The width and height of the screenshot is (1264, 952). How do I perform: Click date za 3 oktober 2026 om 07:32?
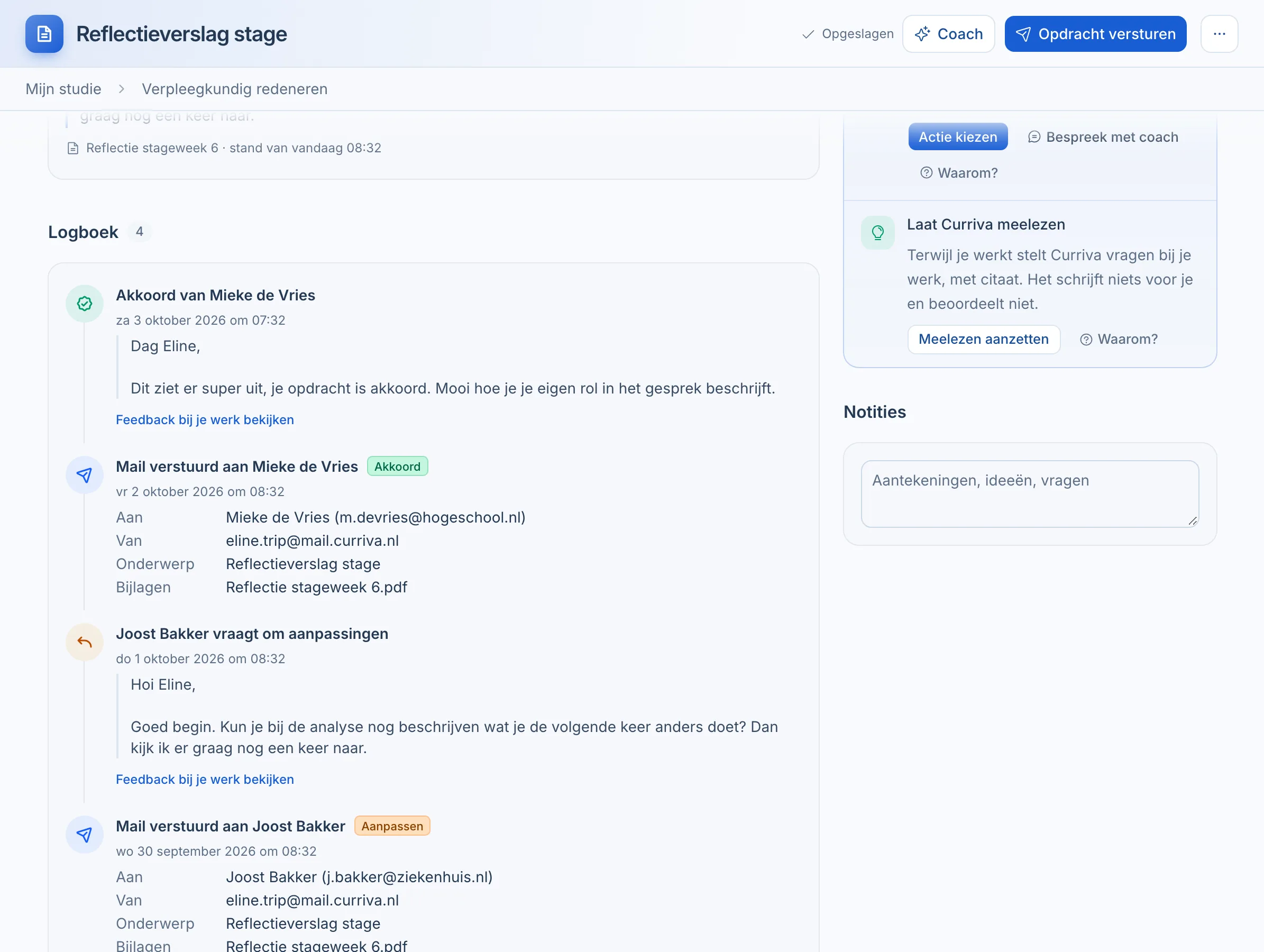(200, 321)
